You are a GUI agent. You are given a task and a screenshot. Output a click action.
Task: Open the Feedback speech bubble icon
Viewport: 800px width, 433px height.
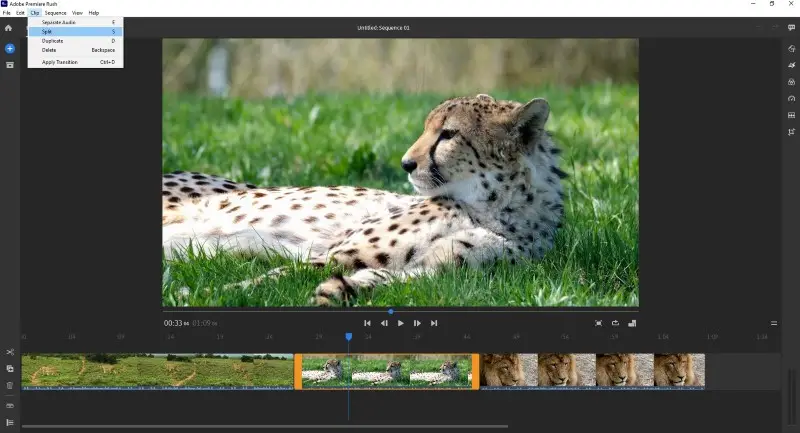pos(791,28)
